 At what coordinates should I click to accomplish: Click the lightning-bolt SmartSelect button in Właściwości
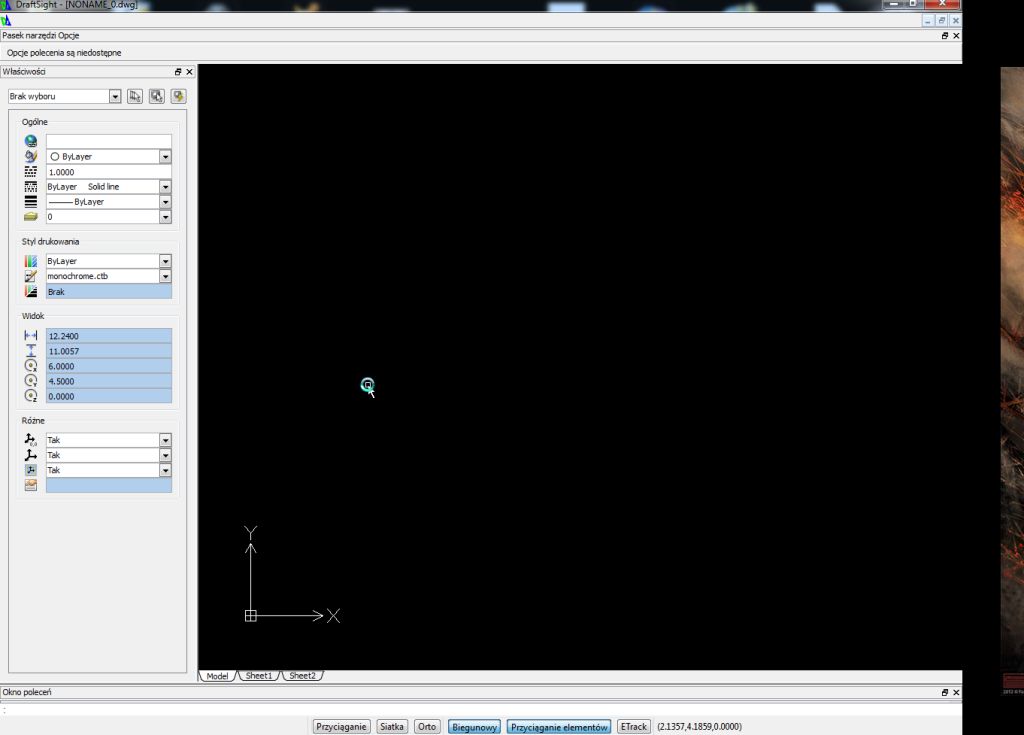click(178, 96)
